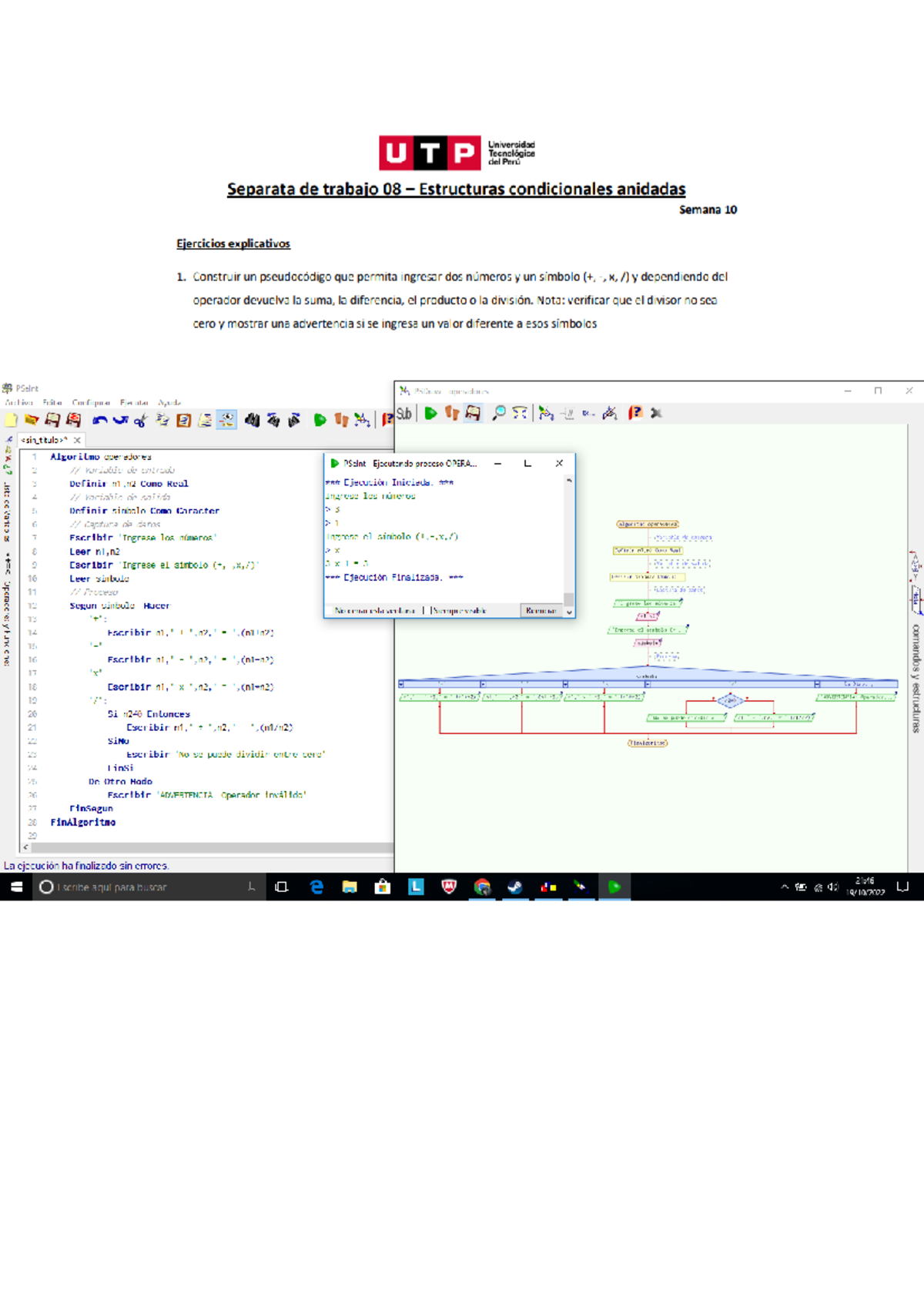The width and height of the screenshot is (924, 1308).
Task: Open the Archivo menu
Action: coord(18,402)
